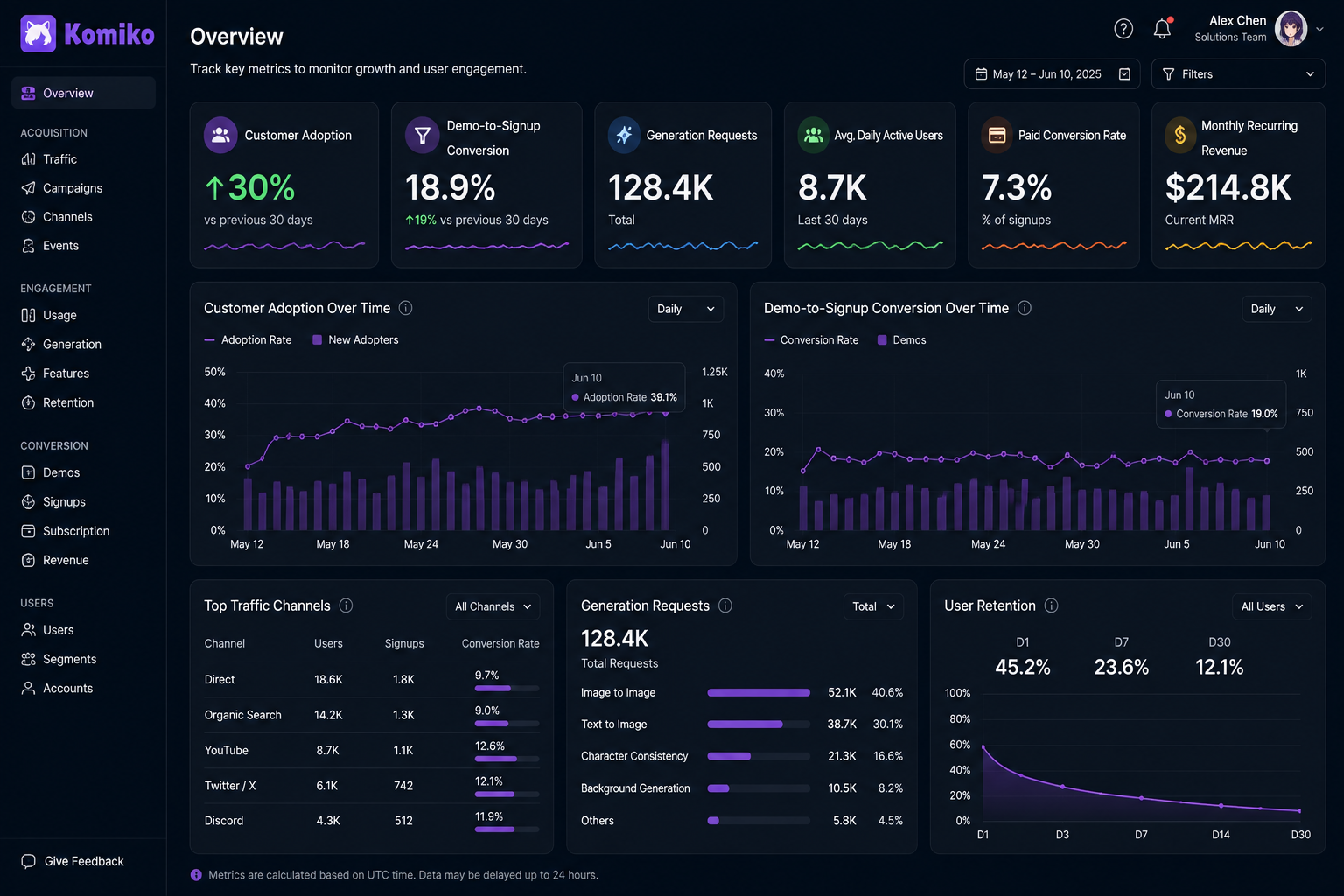Click the Signups sidebar icon

point(28,502)
